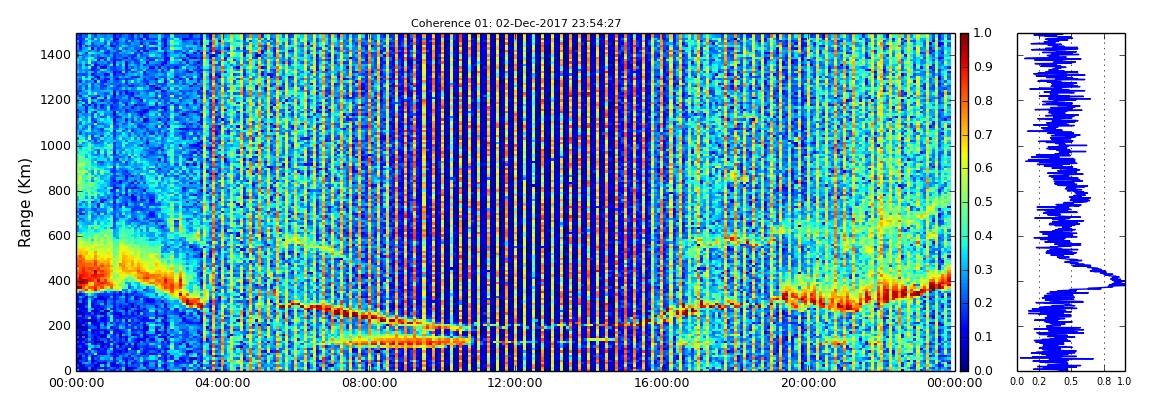Click the colorbar 0.4 tick label
The image size is (1150, 407).
[981, 236]
